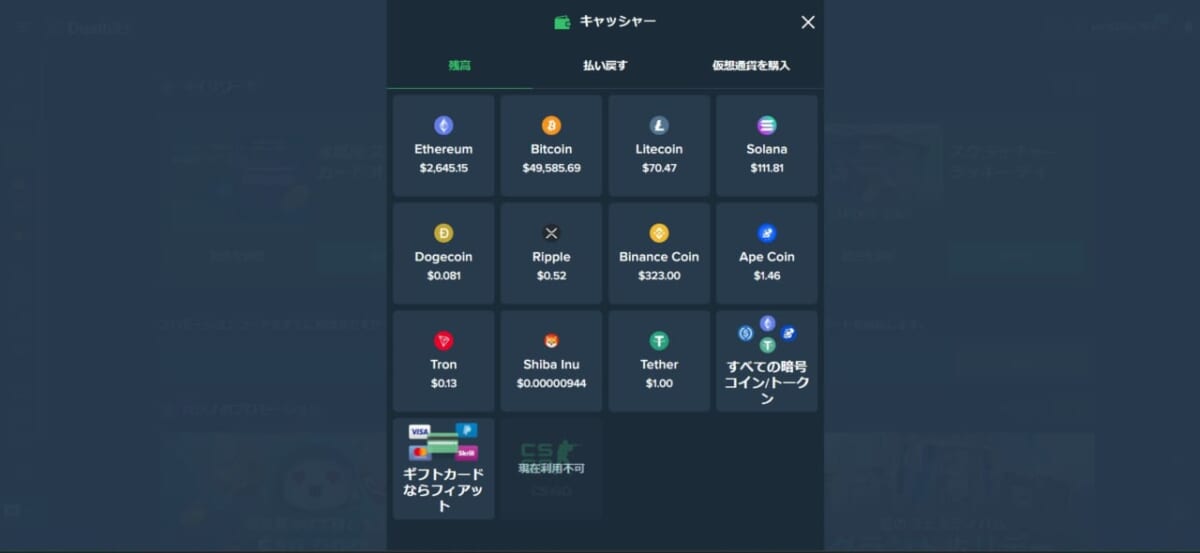Select the Litecoin coin icon
1200x553 pixels.
[659, 125]
